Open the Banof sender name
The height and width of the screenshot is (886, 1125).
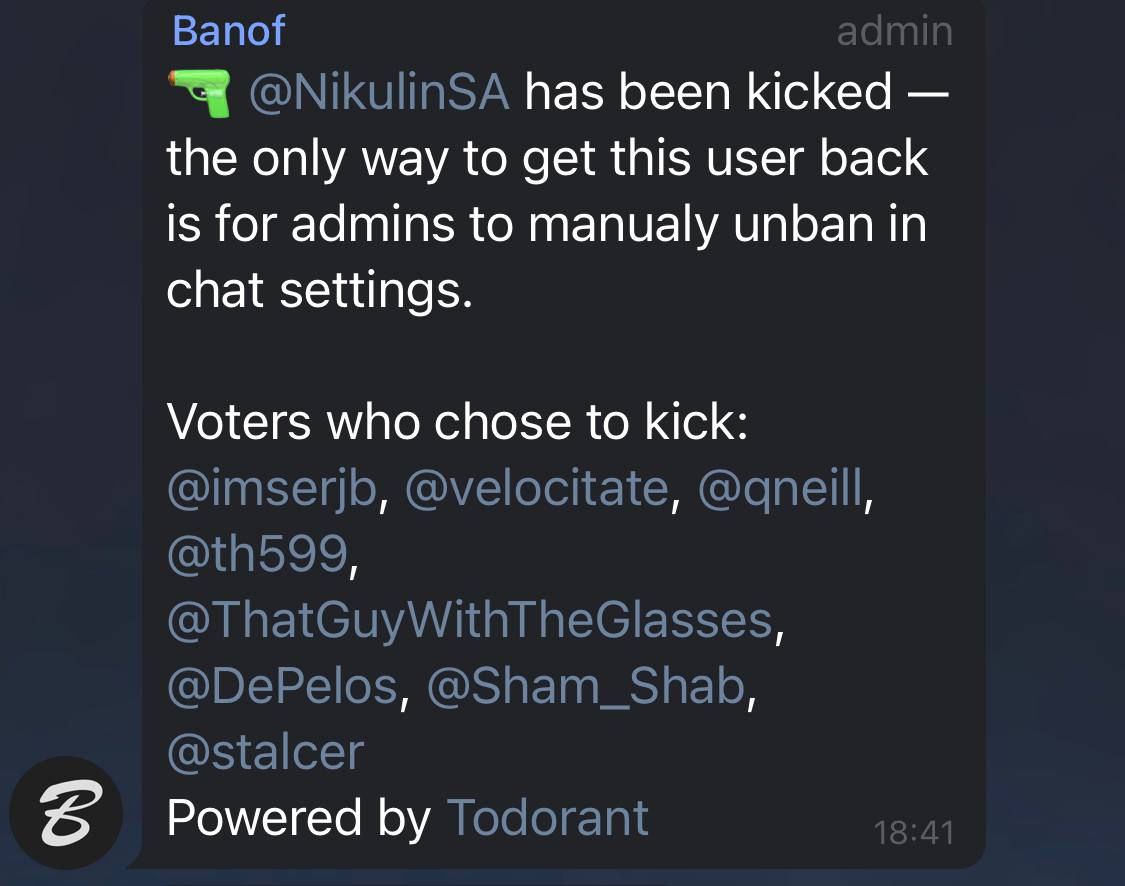(x=228, y=31)
